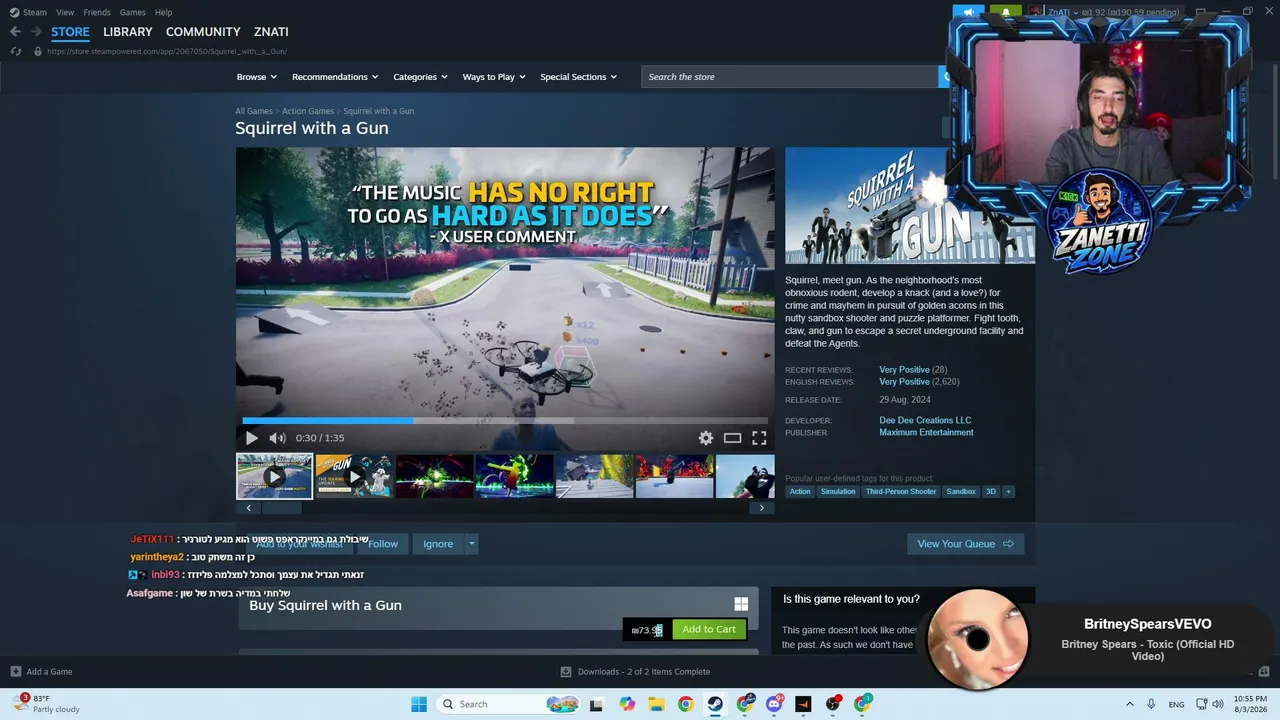Screen dimensions: 1280x720
Task: Click the Steam announcements megaphone button
Action: tap(968, 13)
